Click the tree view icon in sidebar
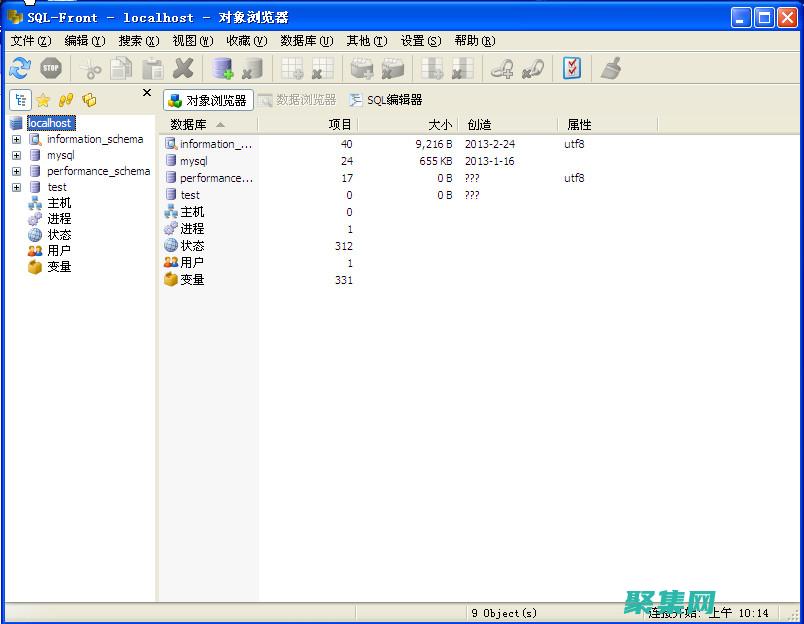804x624 pixels. (20, 100)
